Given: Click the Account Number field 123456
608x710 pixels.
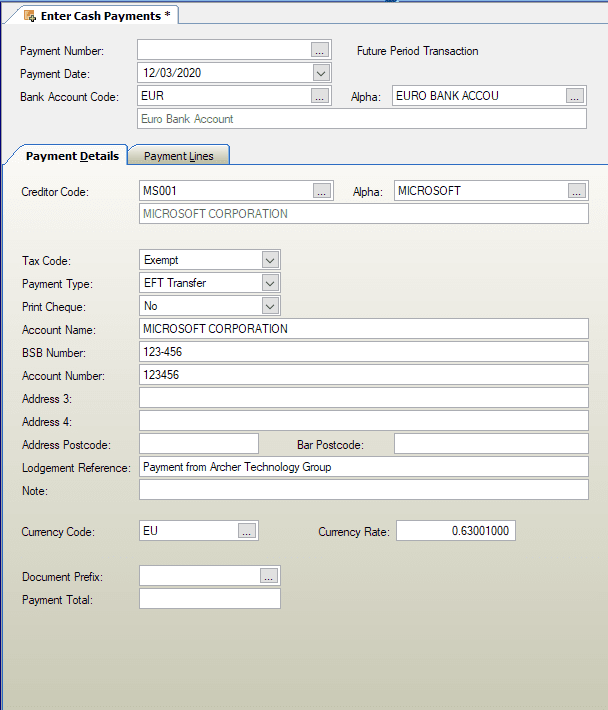Looking at the screenshot, I should (364, 375).
